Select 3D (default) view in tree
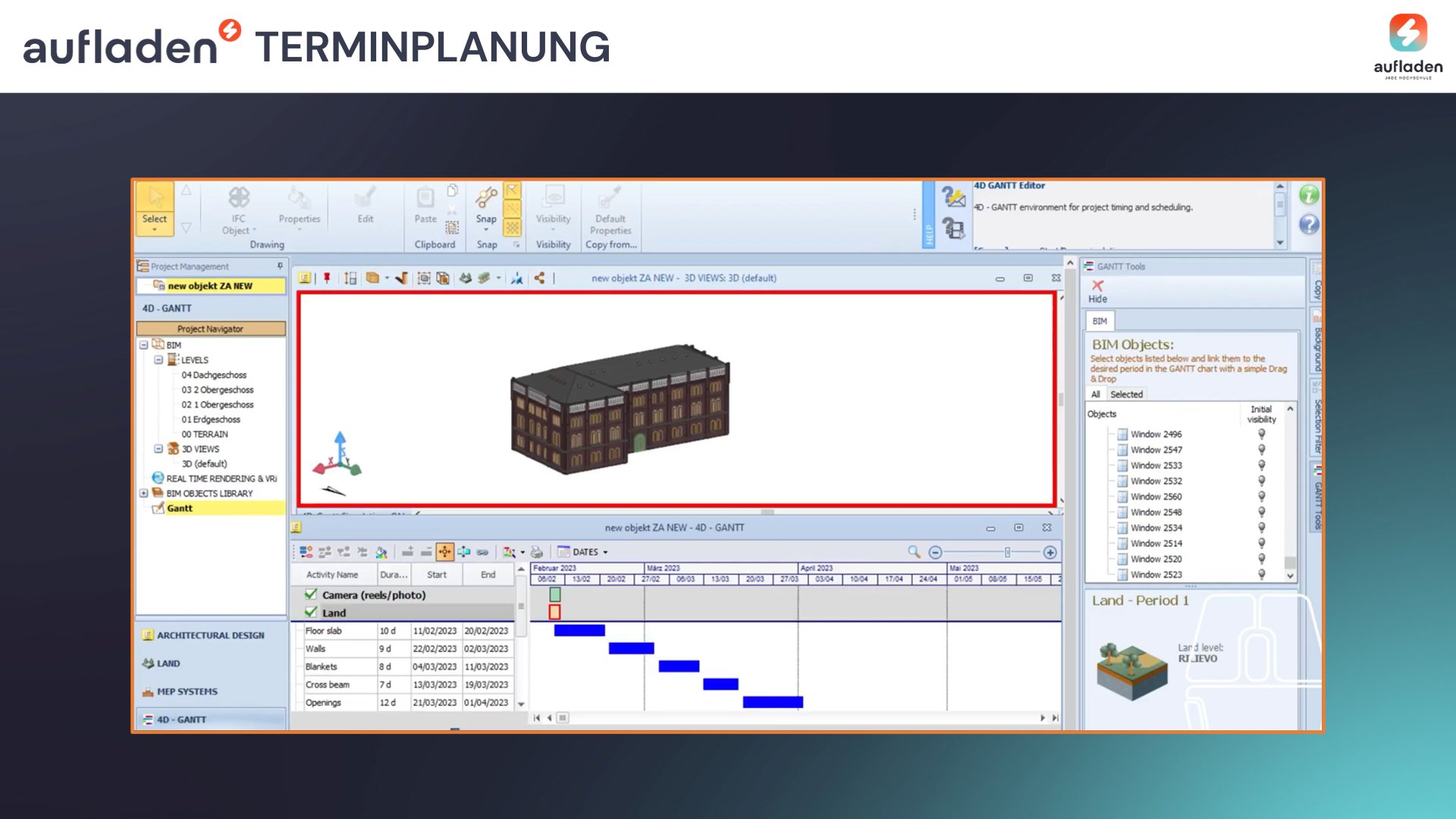The height and width of the screenshot is (819, 1456). coord(204,464)
